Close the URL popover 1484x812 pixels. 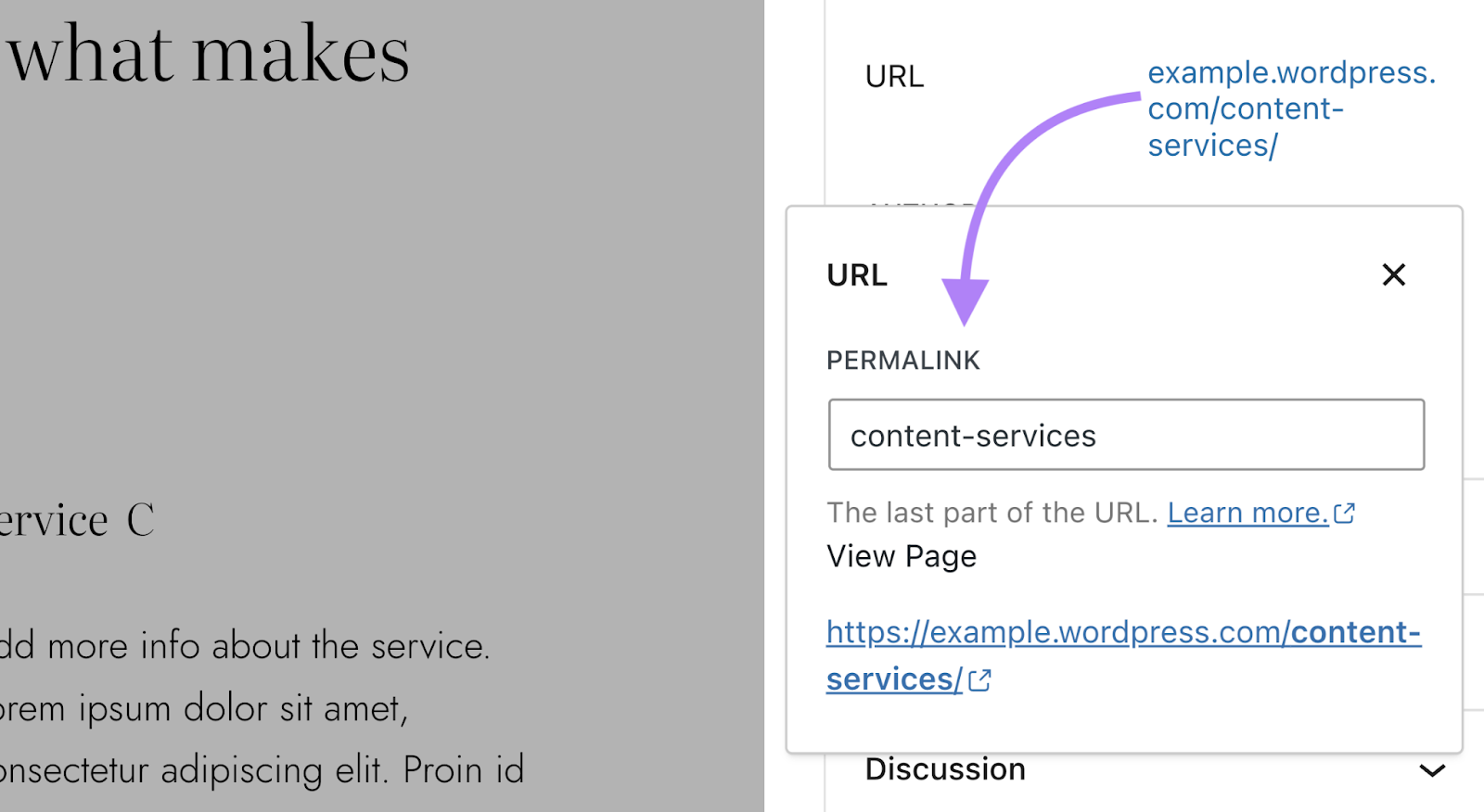click(1393, 274)
